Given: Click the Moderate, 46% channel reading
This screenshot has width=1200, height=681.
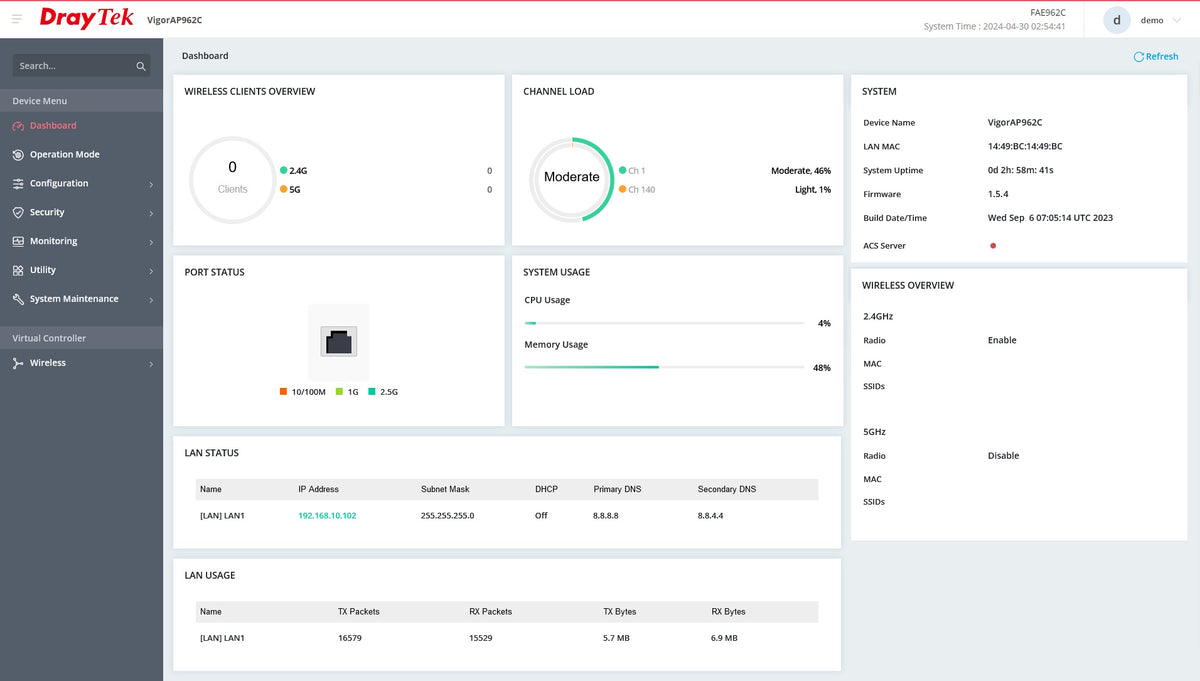Looking at the screenshot, I should click(801, 171).
